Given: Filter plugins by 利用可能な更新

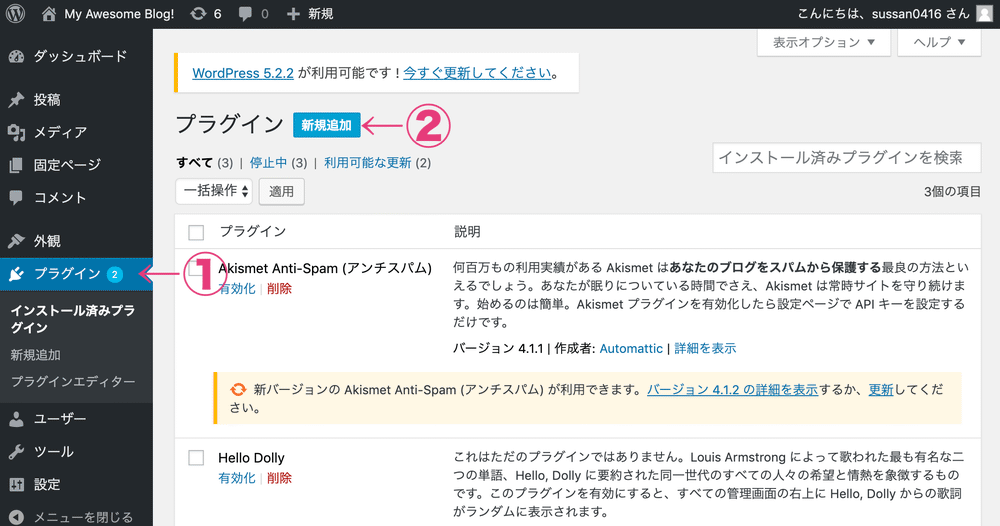Looking at the screenshot, I should pos(367,163).
